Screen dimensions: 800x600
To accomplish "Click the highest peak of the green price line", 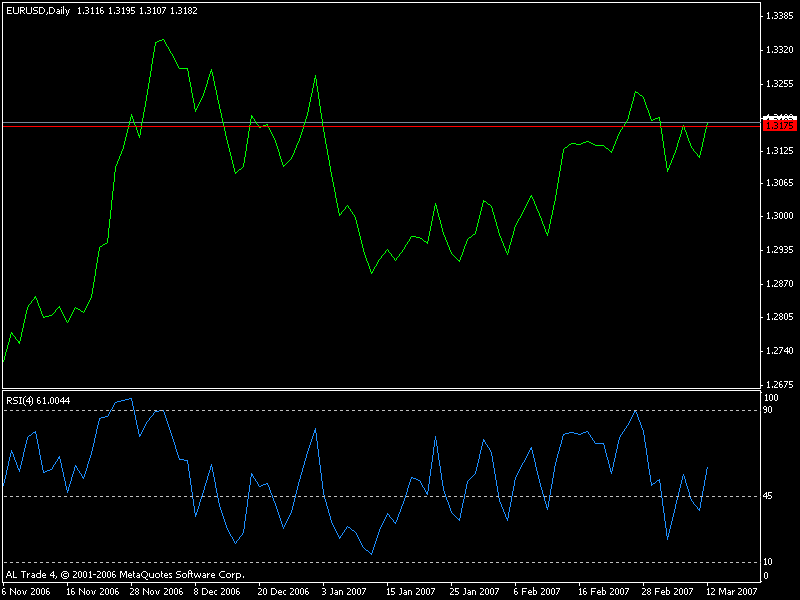I will (163, 40).
